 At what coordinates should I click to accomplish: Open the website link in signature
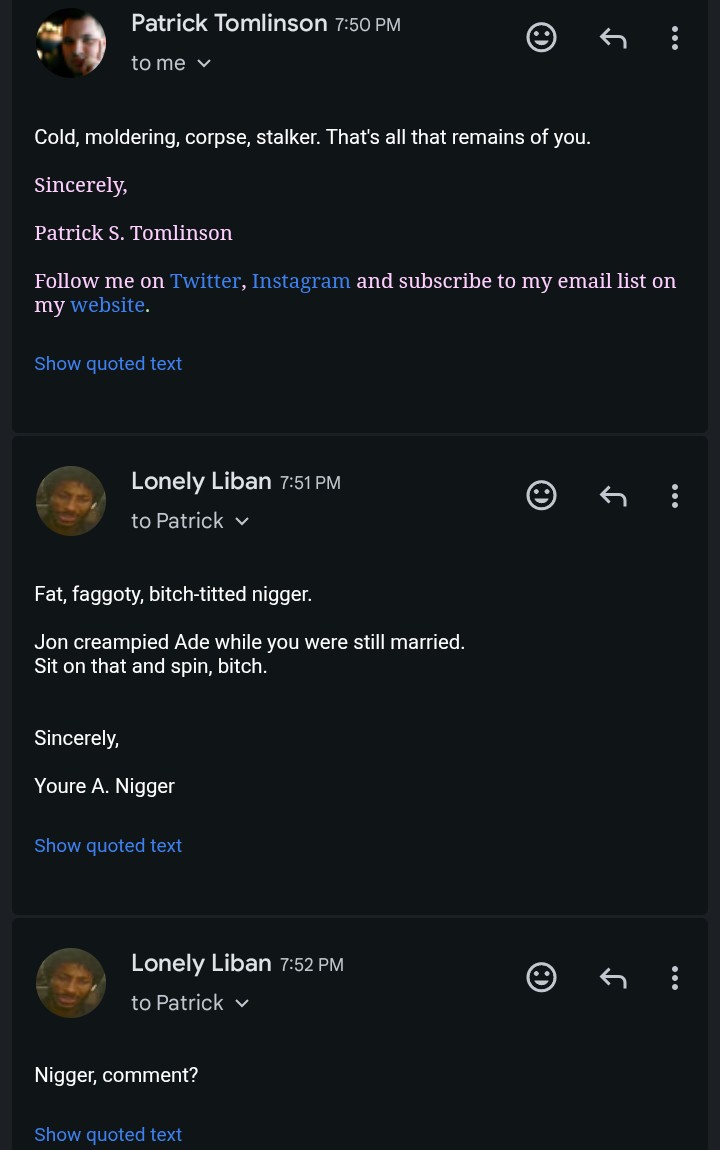tap(107, 305)
